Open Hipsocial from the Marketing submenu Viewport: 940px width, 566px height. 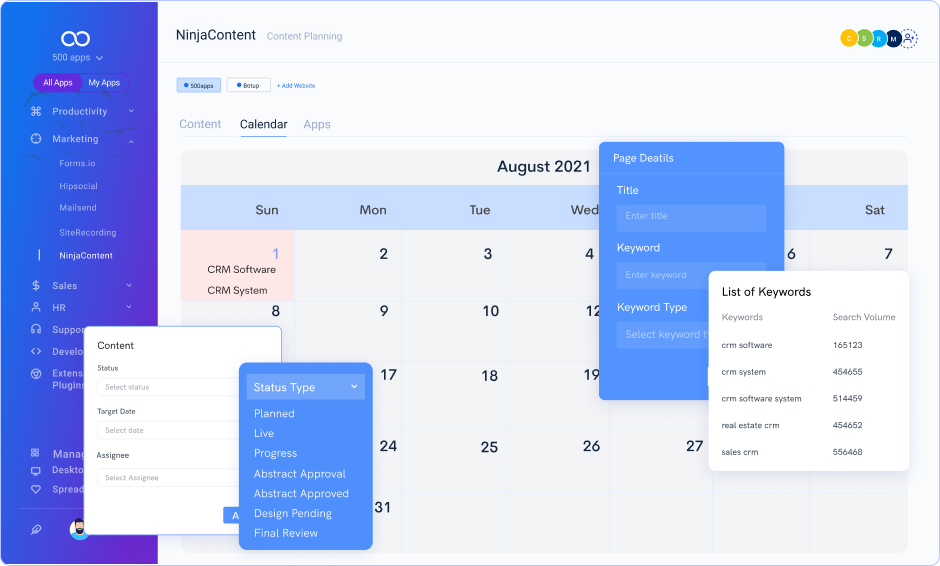[78, 186]
